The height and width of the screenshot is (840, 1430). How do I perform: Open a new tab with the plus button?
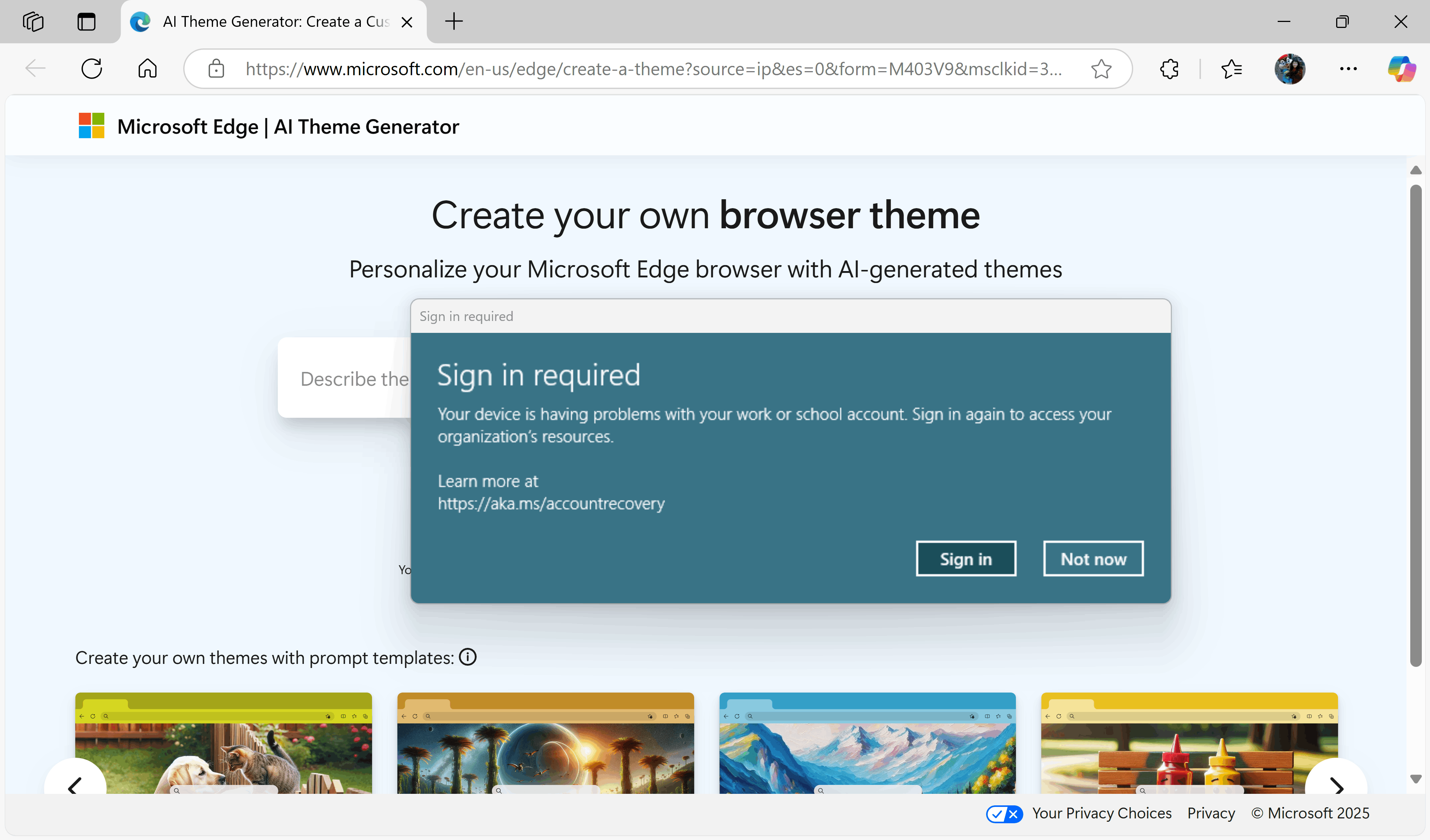click(x=454, y=22)
